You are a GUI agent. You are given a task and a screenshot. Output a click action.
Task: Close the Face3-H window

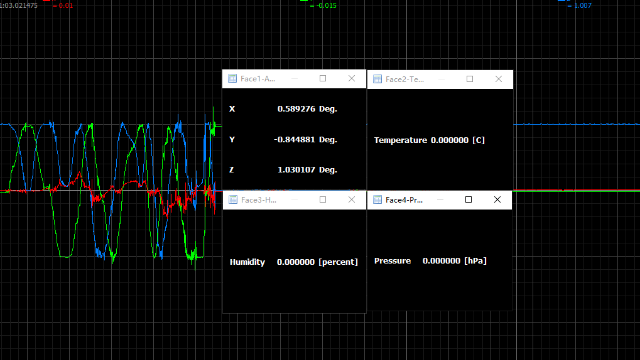351,200
